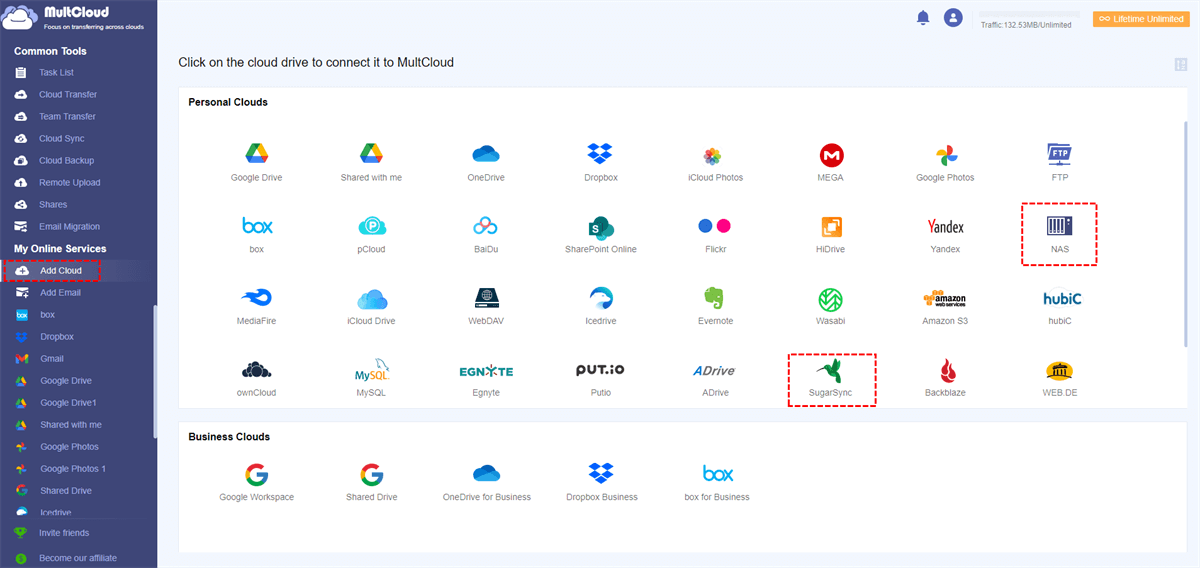Select the BaiDu cloud icon
Image resolution: width=1200 pixels, height=568 pixels.
[x=486, y=226]
